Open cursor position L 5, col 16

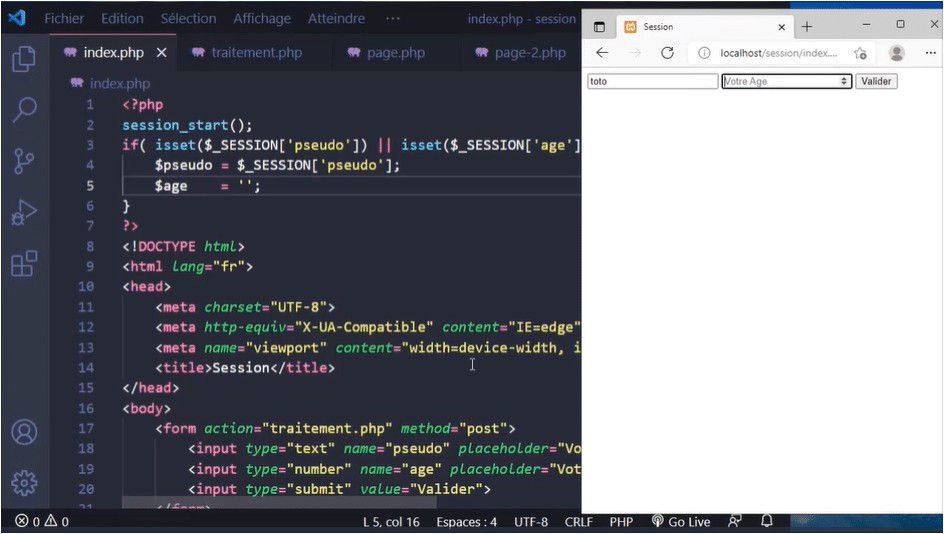pyautogui.click(x=391, y=521)
